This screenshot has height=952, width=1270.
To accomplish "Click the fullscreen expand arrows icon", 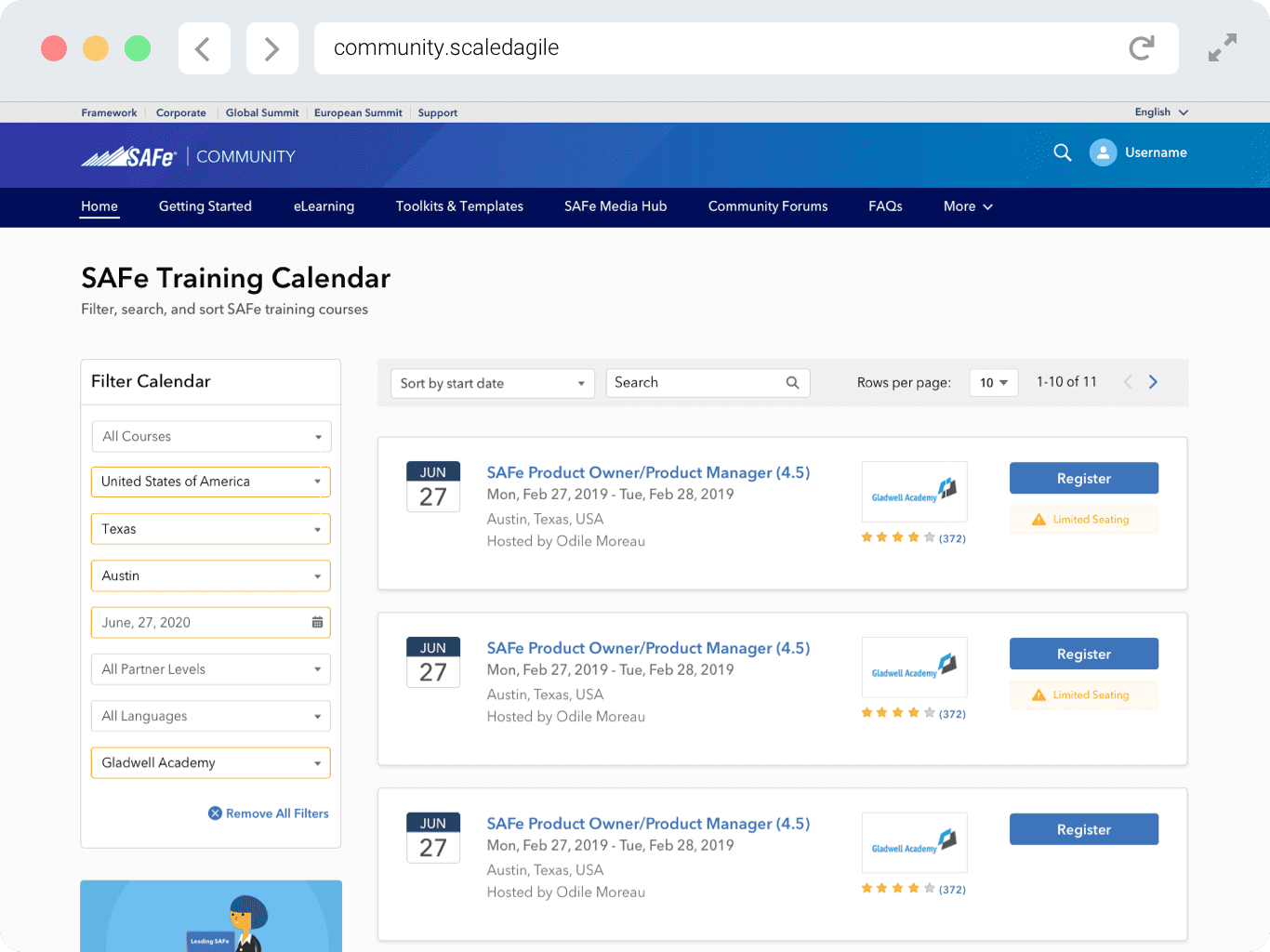I will (x=1223, y=47).
